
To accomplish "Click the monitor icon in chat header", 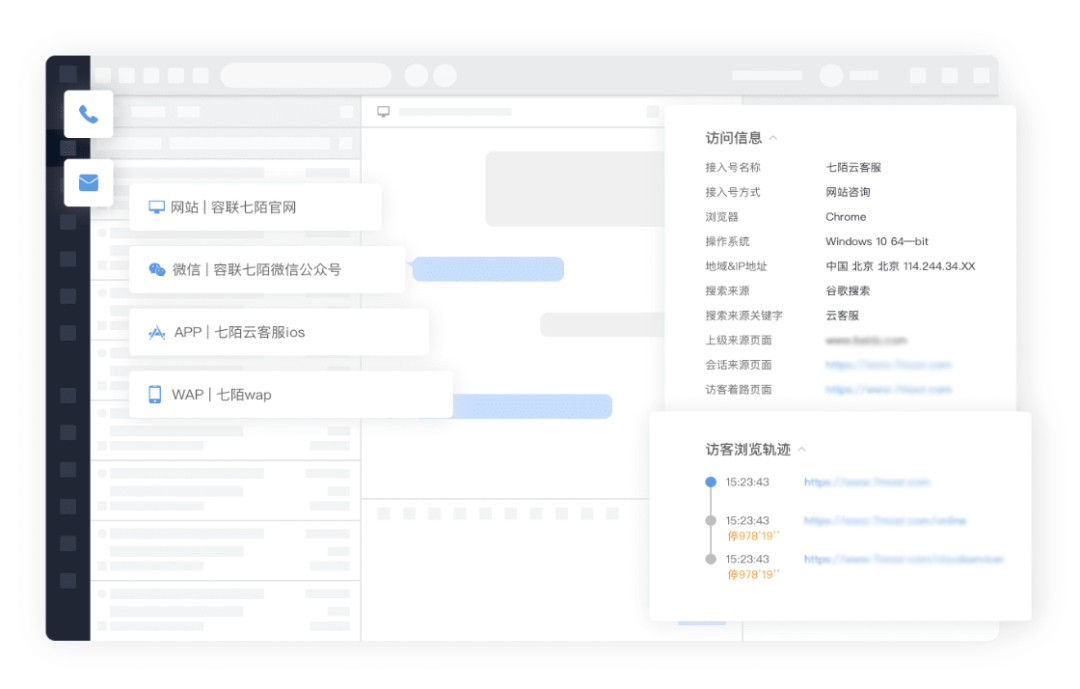I will point(384,112).
